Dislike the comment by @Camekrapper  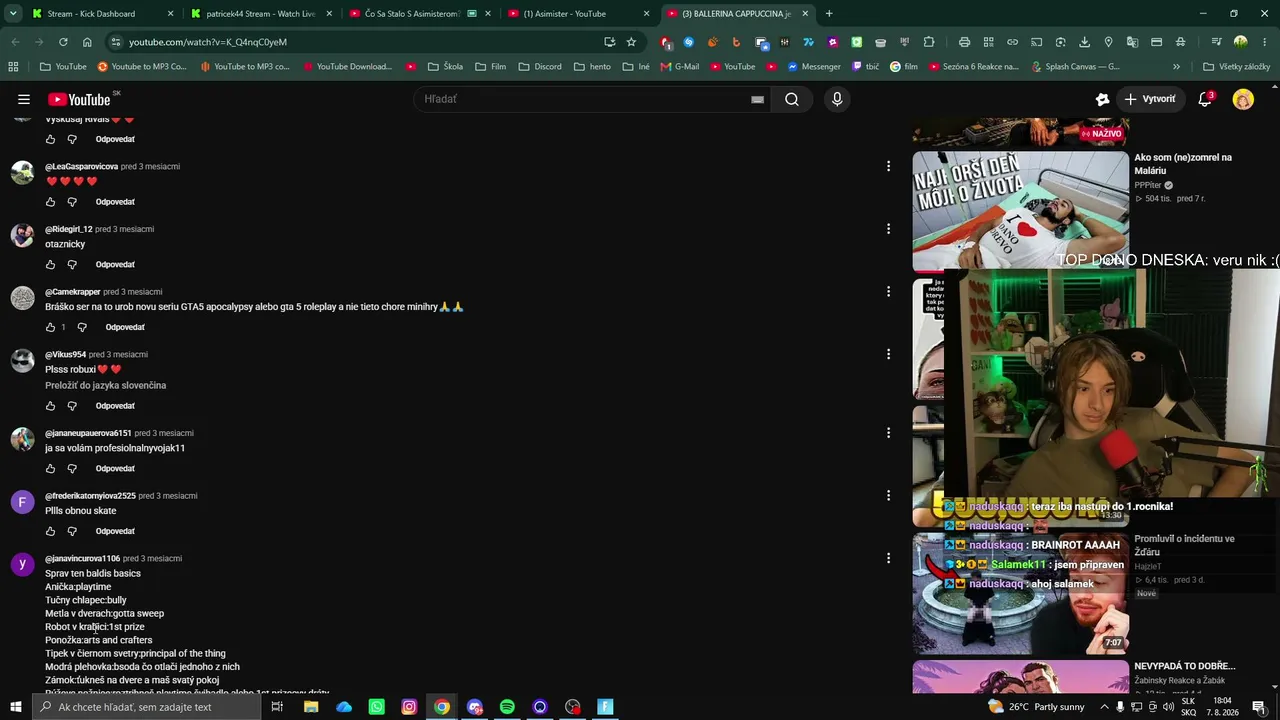tap(82, 327)
